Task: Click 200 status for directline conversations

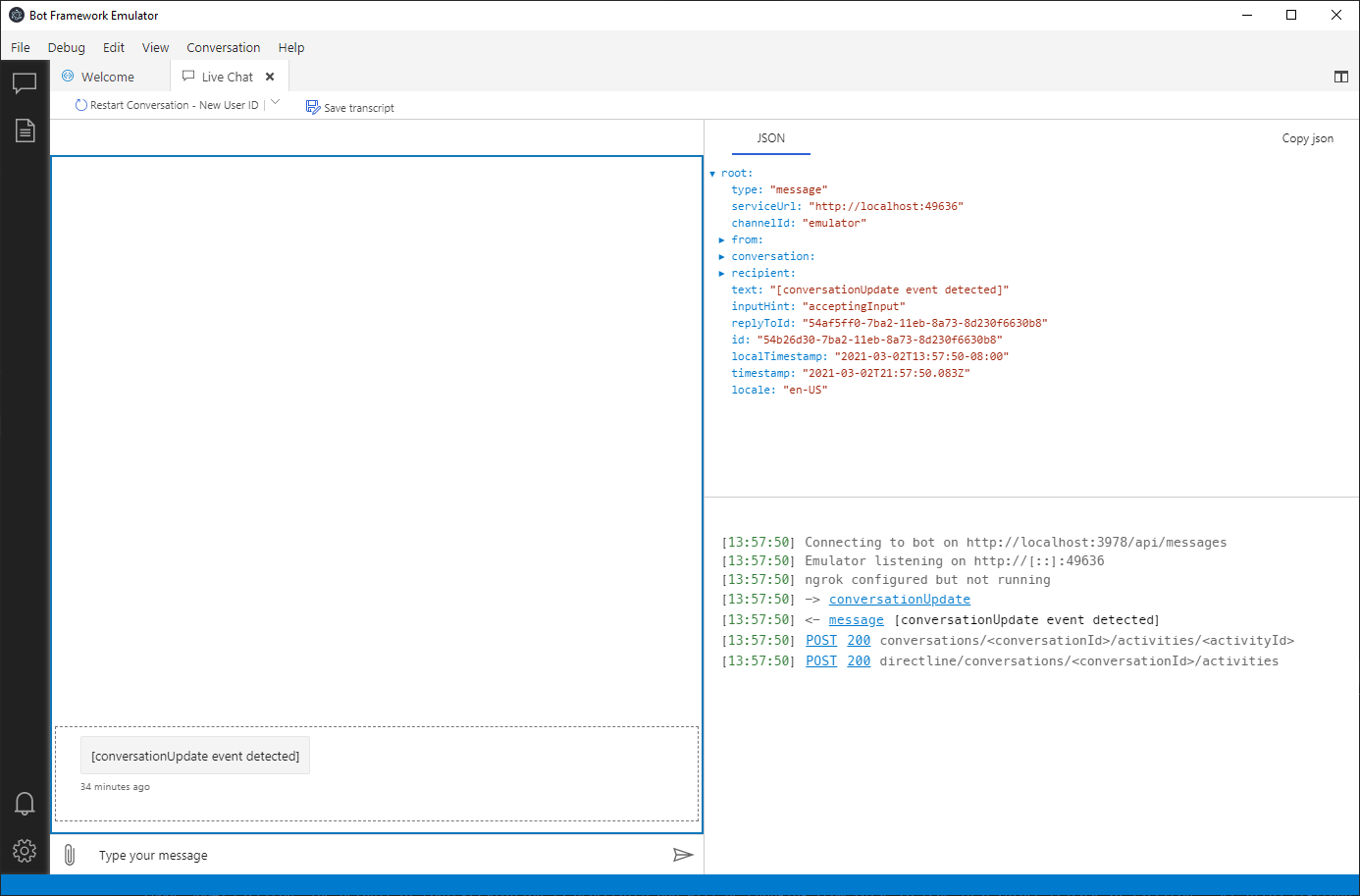Action: click(x=859, y=661)
